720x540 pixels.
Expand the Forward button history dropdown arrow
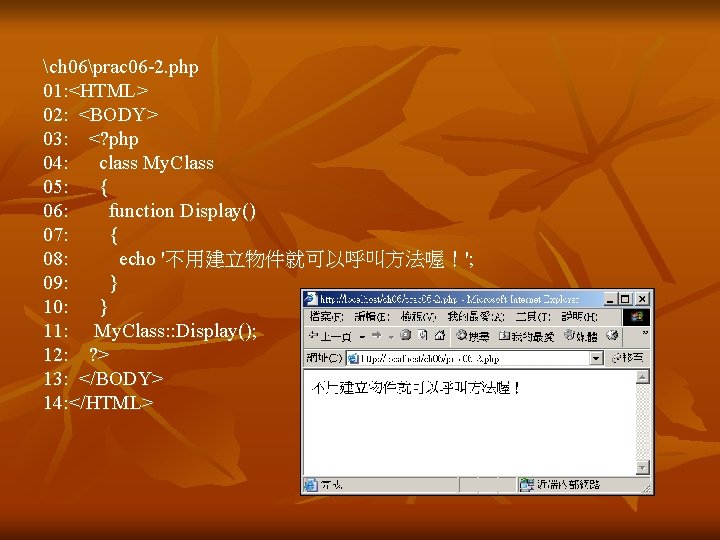pyautogui.click(x=391, y=337)
